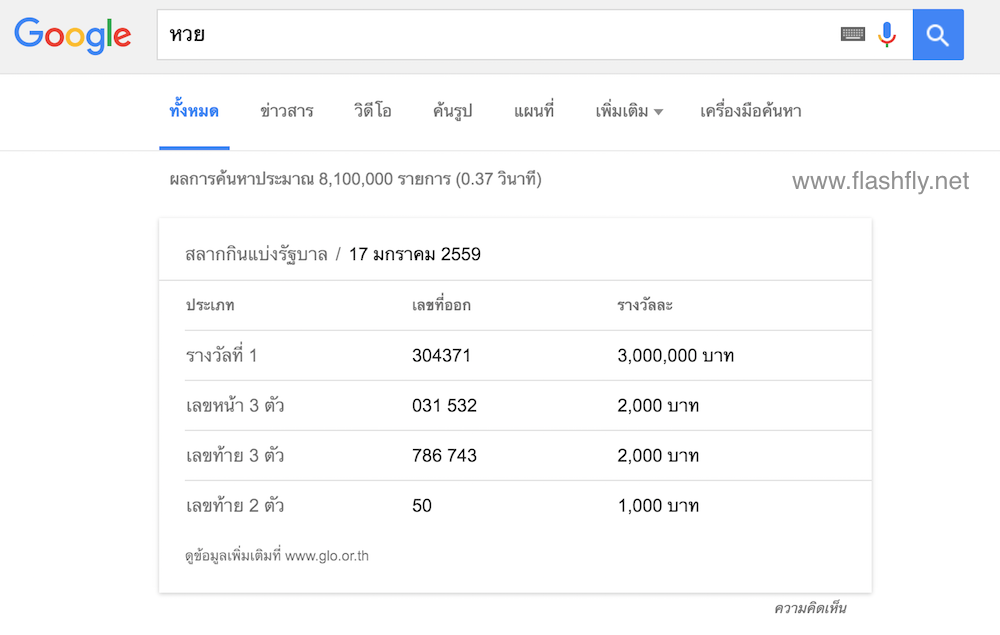1000x635 pixels.
Task: Click the www.flashfly.net watermark text
Action: tap(881, 181)
